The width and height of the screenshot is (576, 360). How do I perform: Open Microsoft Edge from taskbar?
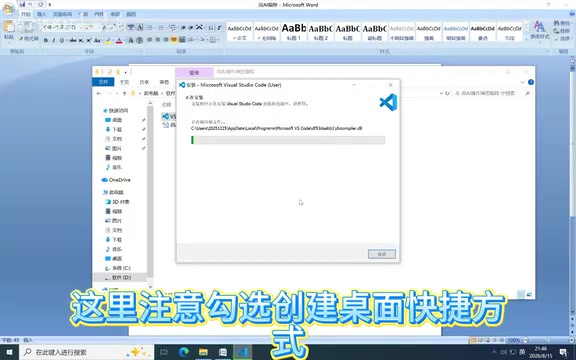click(184, 352)
